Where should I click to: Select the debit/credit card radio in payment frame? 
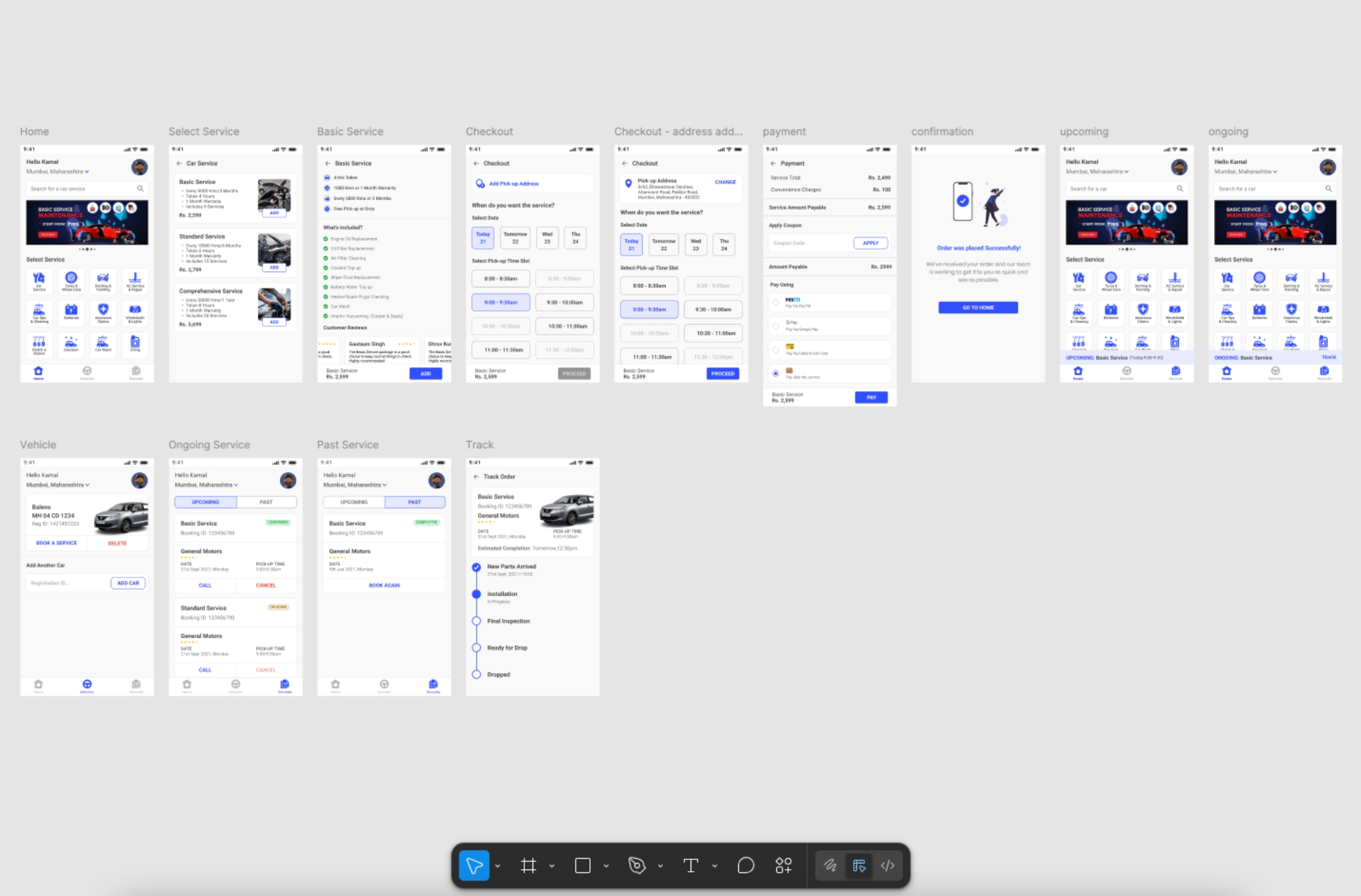(x=776, y=350)
